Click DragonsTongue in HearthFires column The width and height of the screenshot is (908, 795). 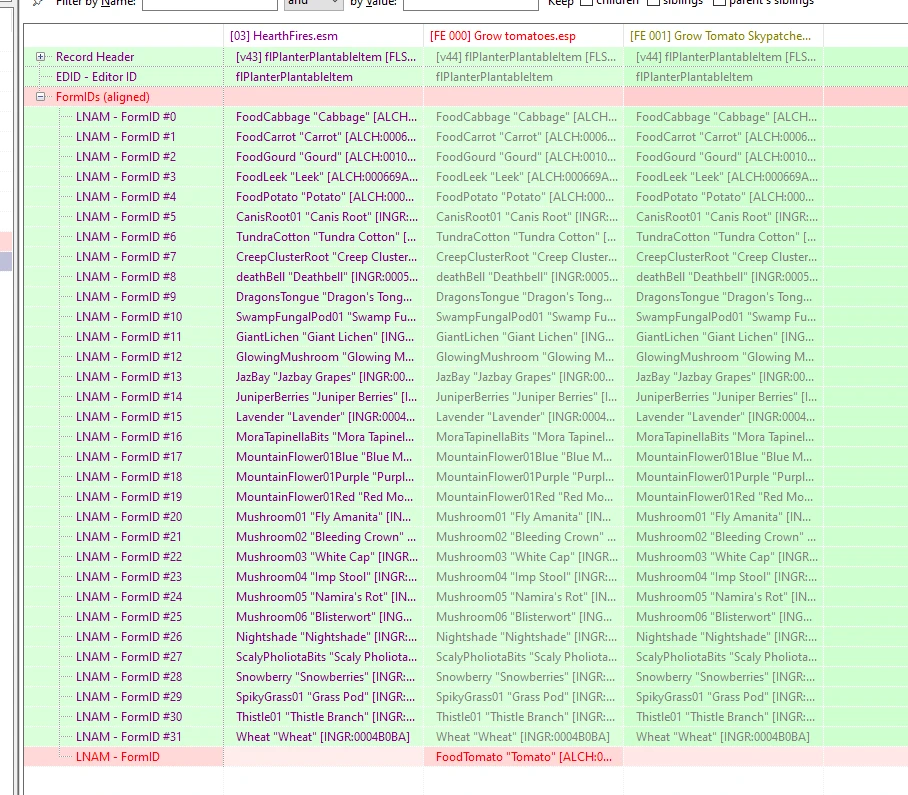(x=324, y=296)
